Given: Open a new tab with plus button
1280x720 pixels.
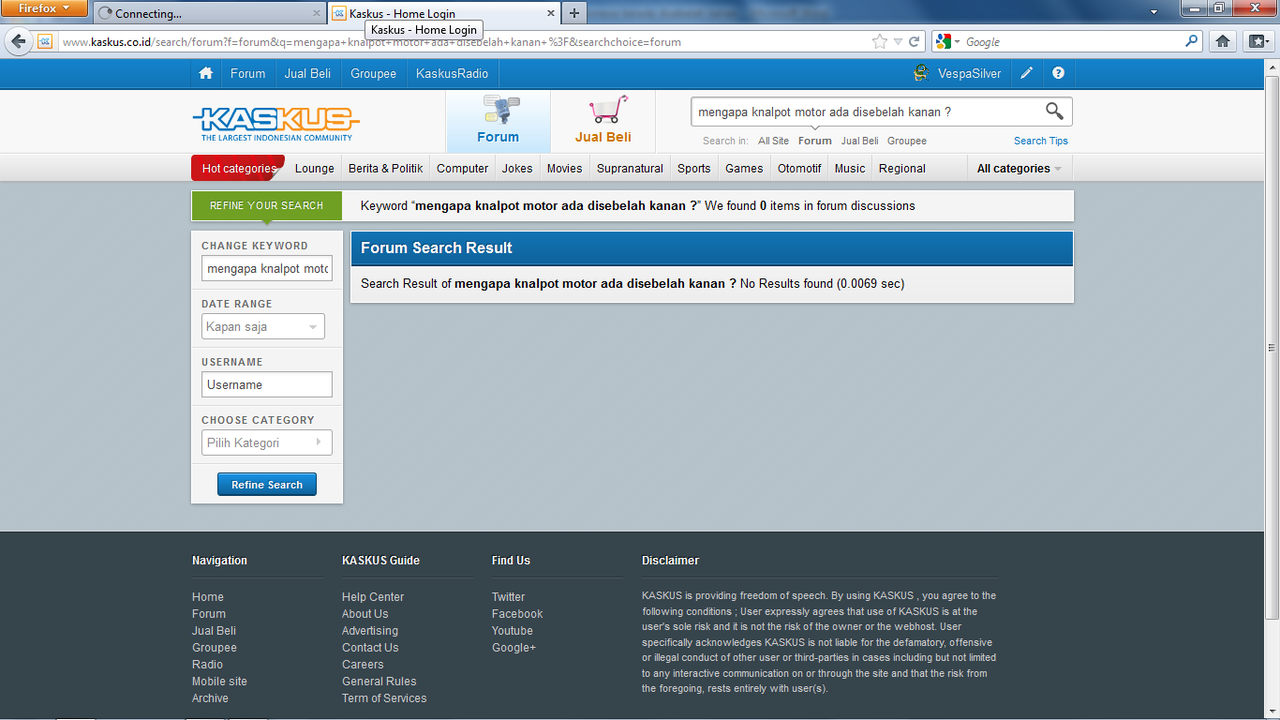Looking at the screenshot, I should (574, 13).
